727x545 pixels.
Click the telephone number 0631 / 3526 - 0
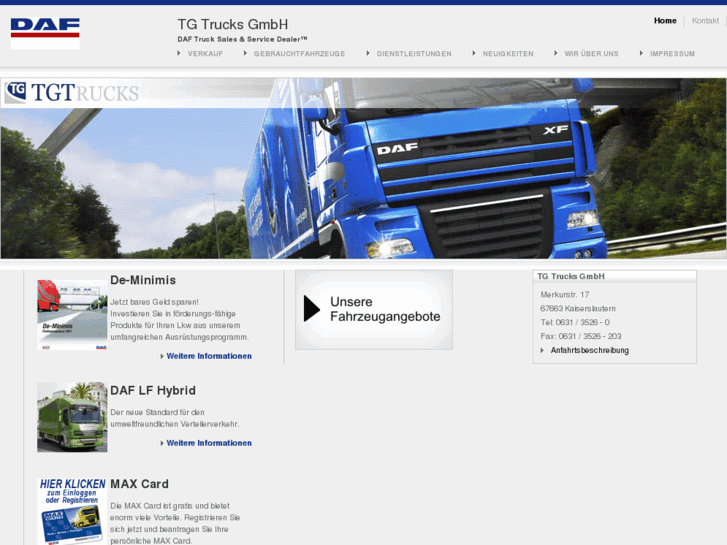click(582, 322)
